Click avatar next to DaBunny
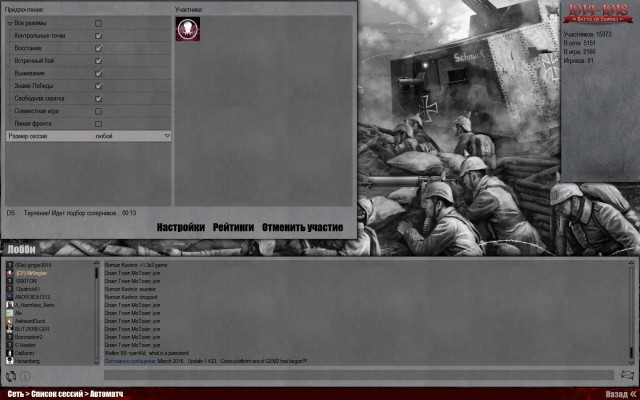Viewport: 640px width, 400px height. pos(10,353)
